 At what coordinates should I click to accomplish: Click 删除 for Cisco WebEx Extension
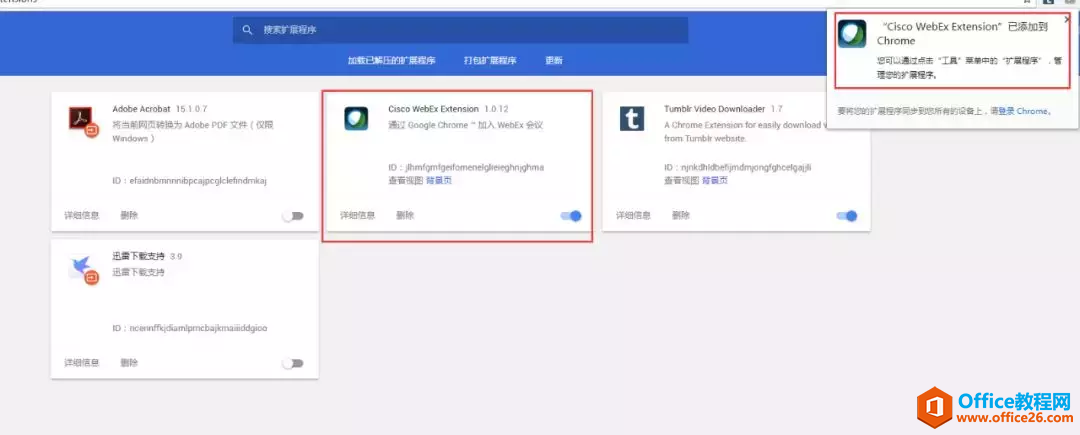pyautogui.click(x=405, y=215)
